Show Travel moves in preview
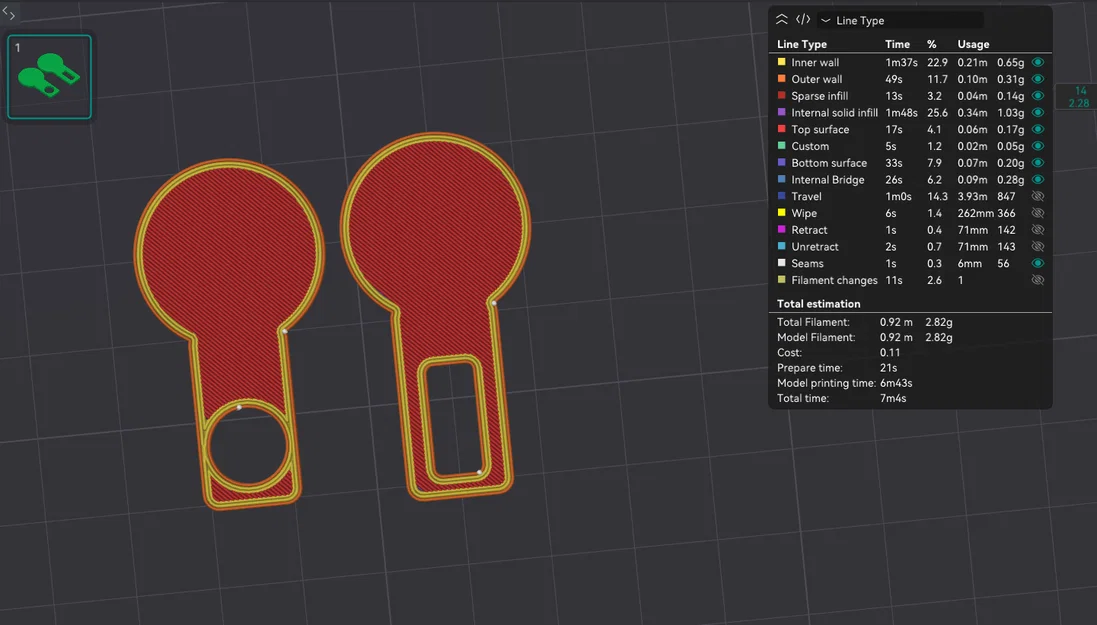 click(1038, 197)
